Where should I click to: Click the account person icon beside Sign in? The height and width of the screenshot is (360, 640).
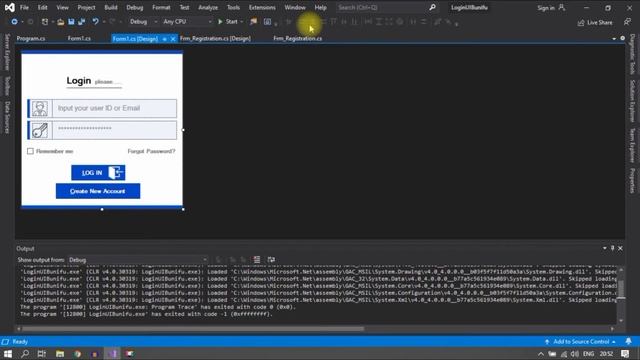562,7
